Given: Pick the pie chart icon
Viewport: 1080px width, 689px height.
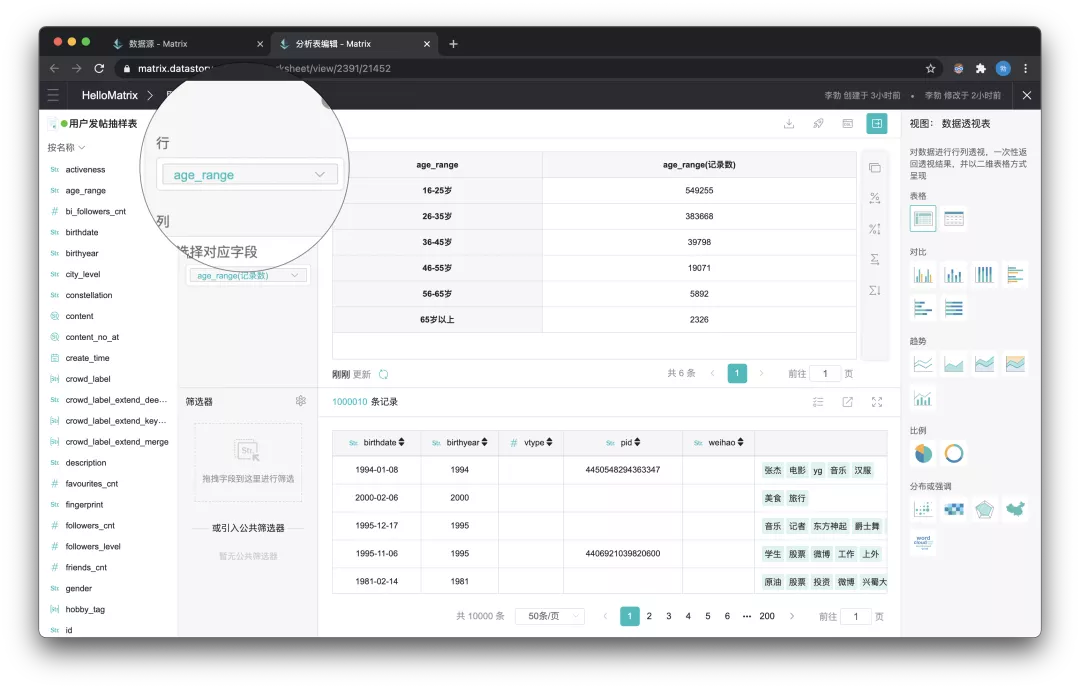Looking at the screenshot, I should 923,453.
